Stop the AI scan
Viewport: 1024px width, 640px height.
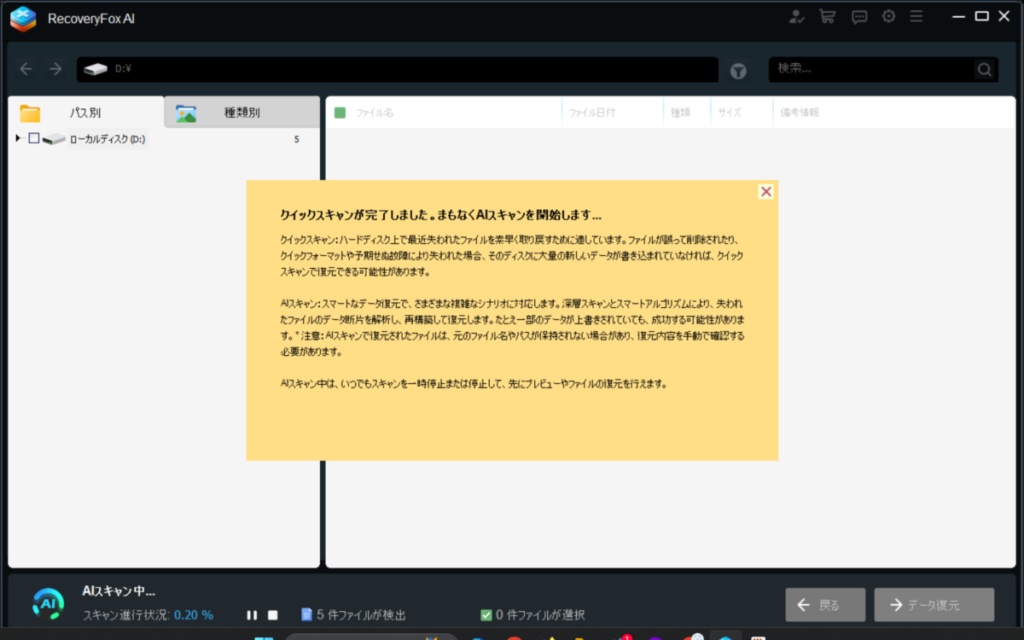[273, 615]
